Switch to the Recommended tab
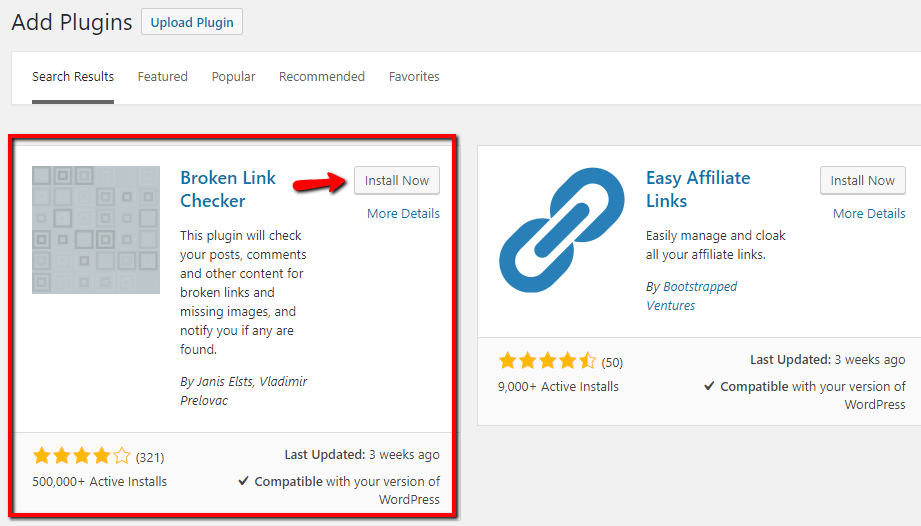 tap(322, 76)
